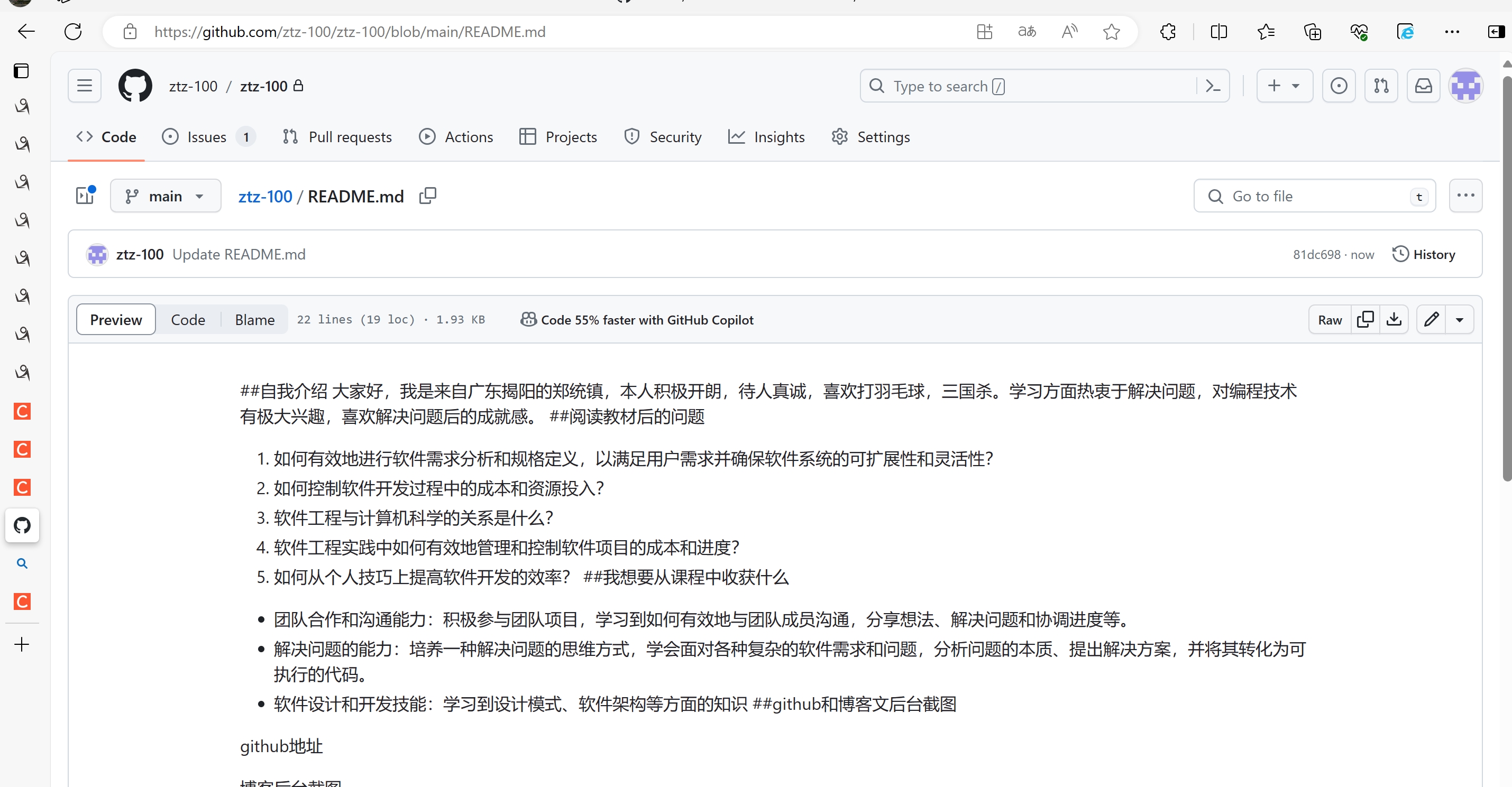Open the Issues tab
Image resolution: width=1512 pixels, height=787 pixels.
(207, 137)
